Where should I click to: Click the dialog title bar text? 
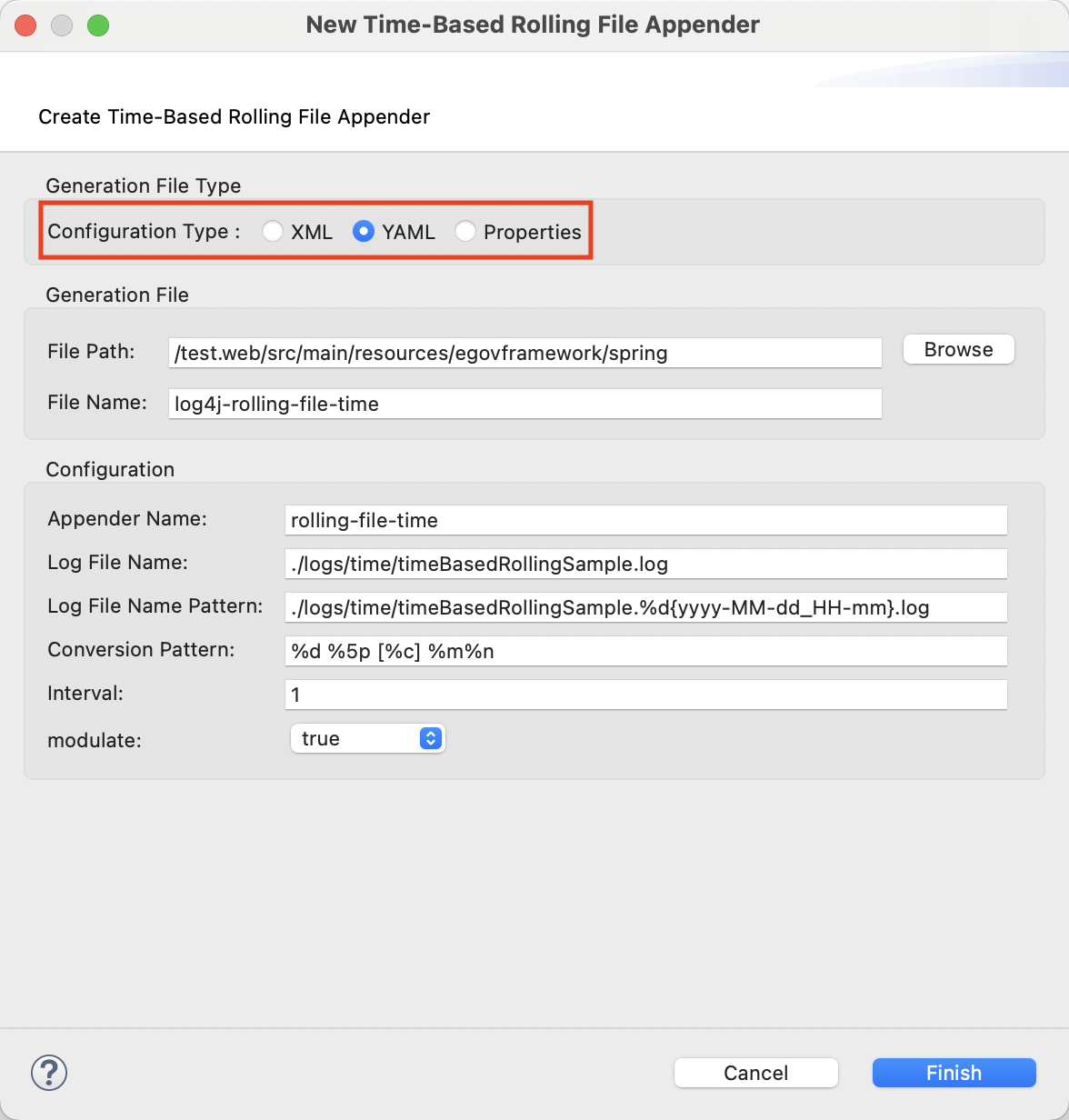click(533, 25)
